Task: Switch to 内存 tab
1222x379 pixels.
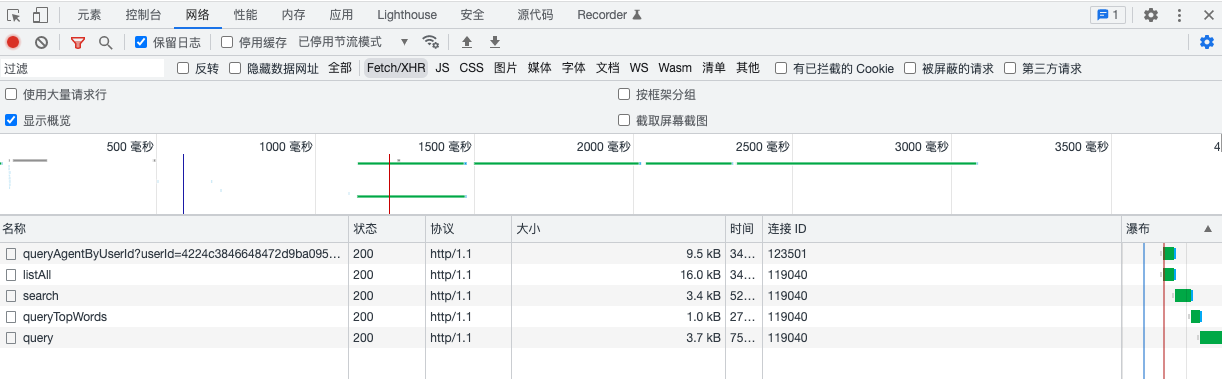Action: tap(293, 15)
